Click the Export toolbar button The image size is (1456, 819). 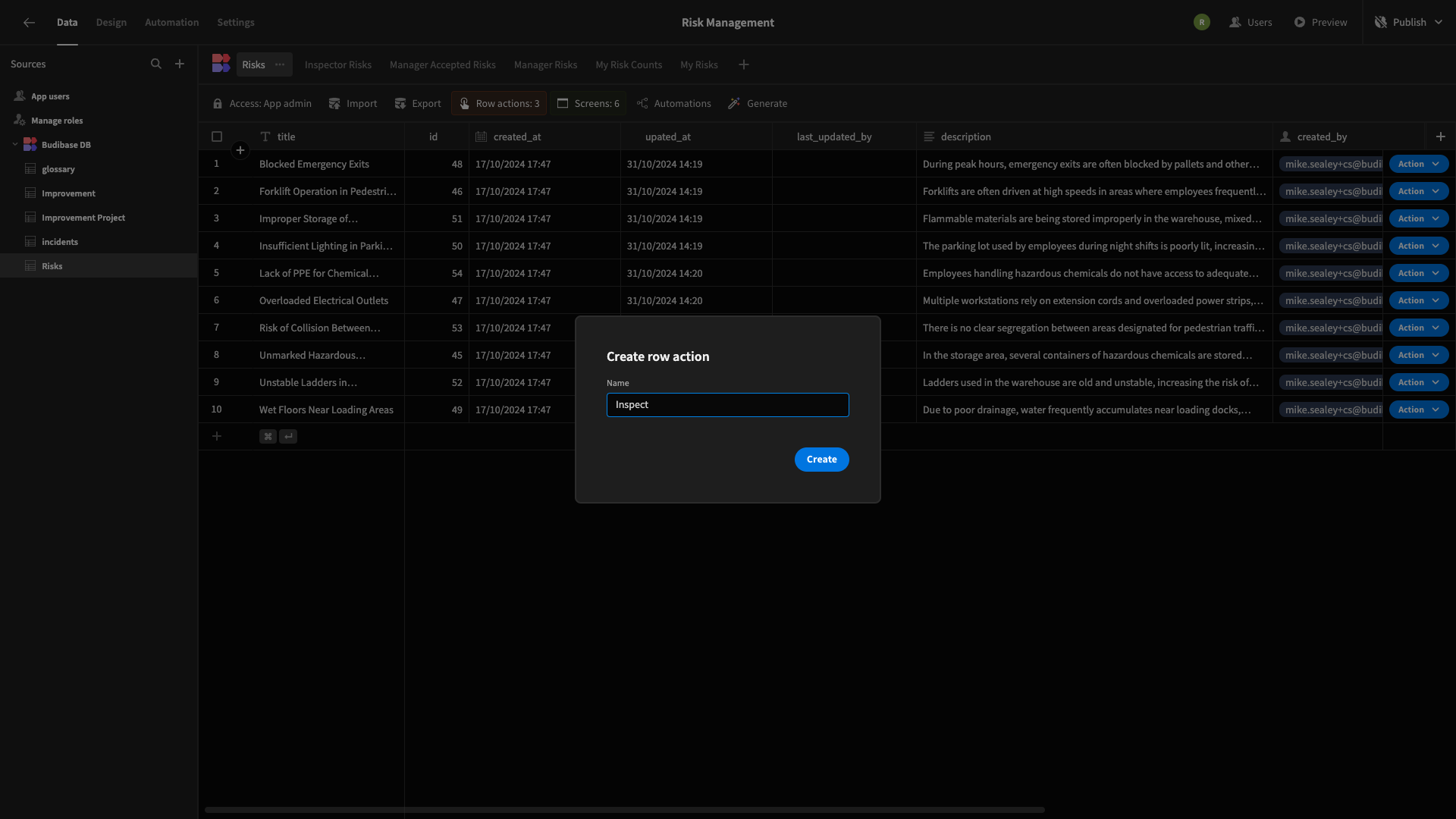click(x=418, y=104)
